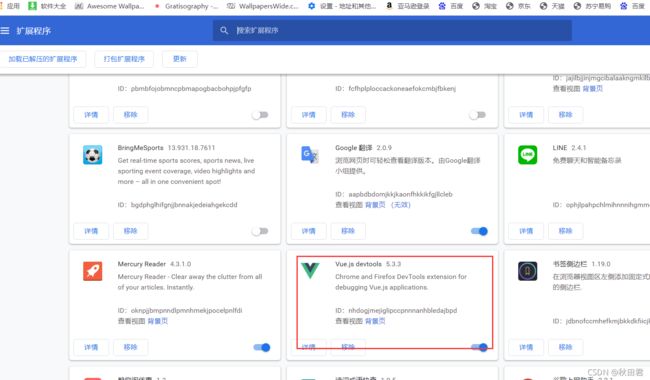Open the 亚马逊登录 Amazon bookmark
Screen dimensions: 650x380
click(407, 6)
